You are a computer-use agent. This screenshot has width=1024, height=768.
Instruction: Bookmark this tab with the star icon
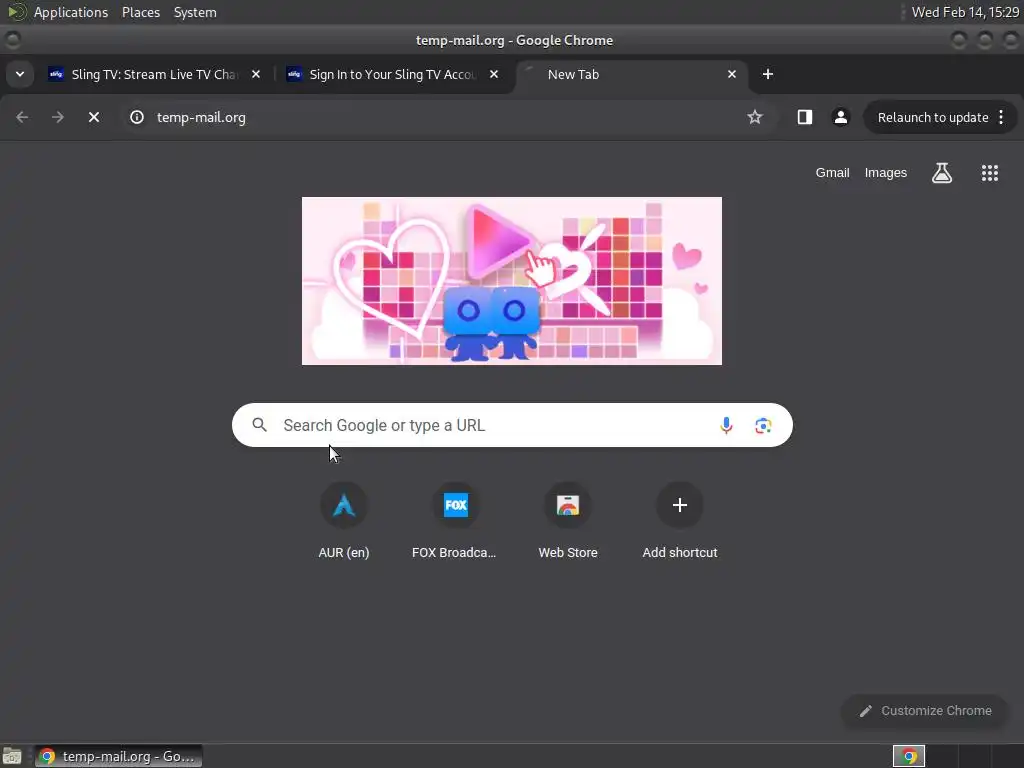pyautogui.click(x=755, y=118)
